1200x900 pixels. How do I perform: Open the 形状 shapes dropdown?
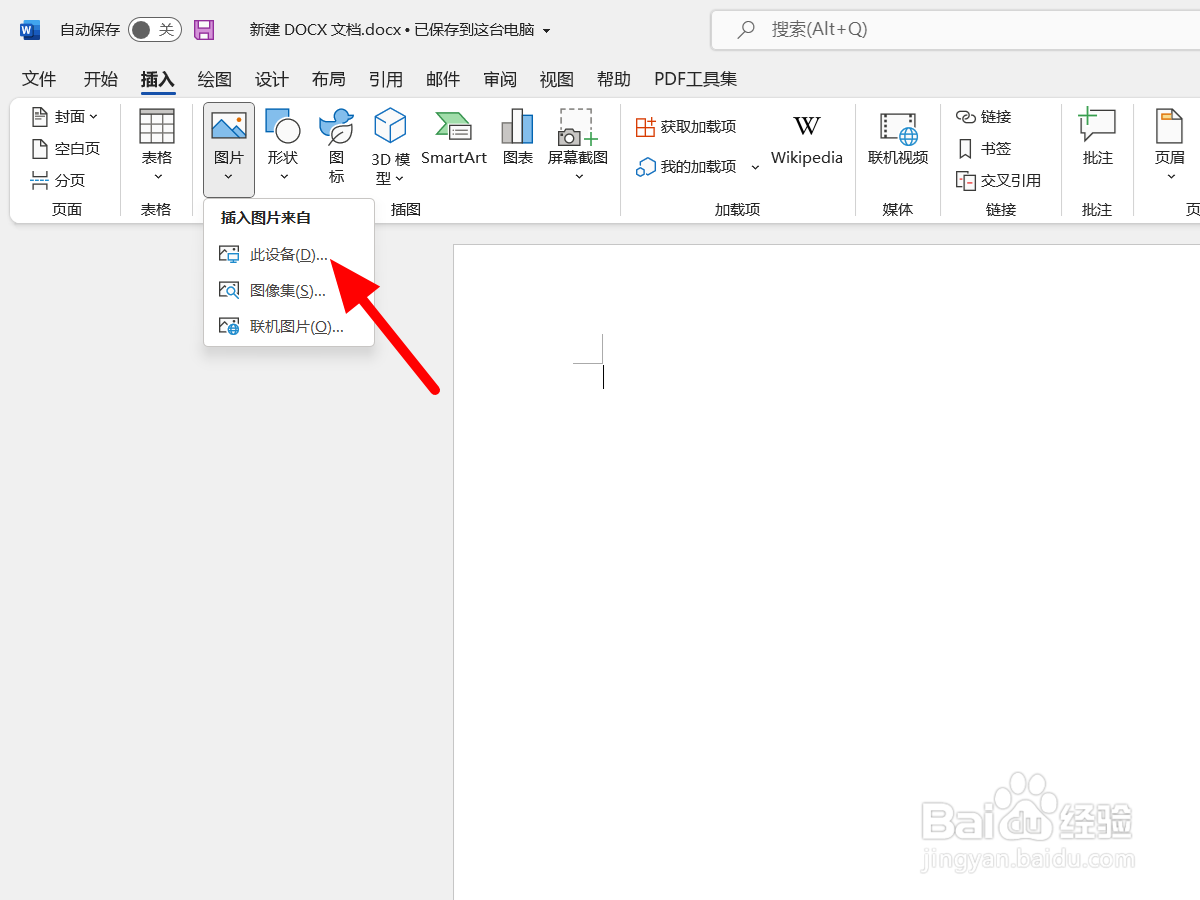[x=283, y=148]
